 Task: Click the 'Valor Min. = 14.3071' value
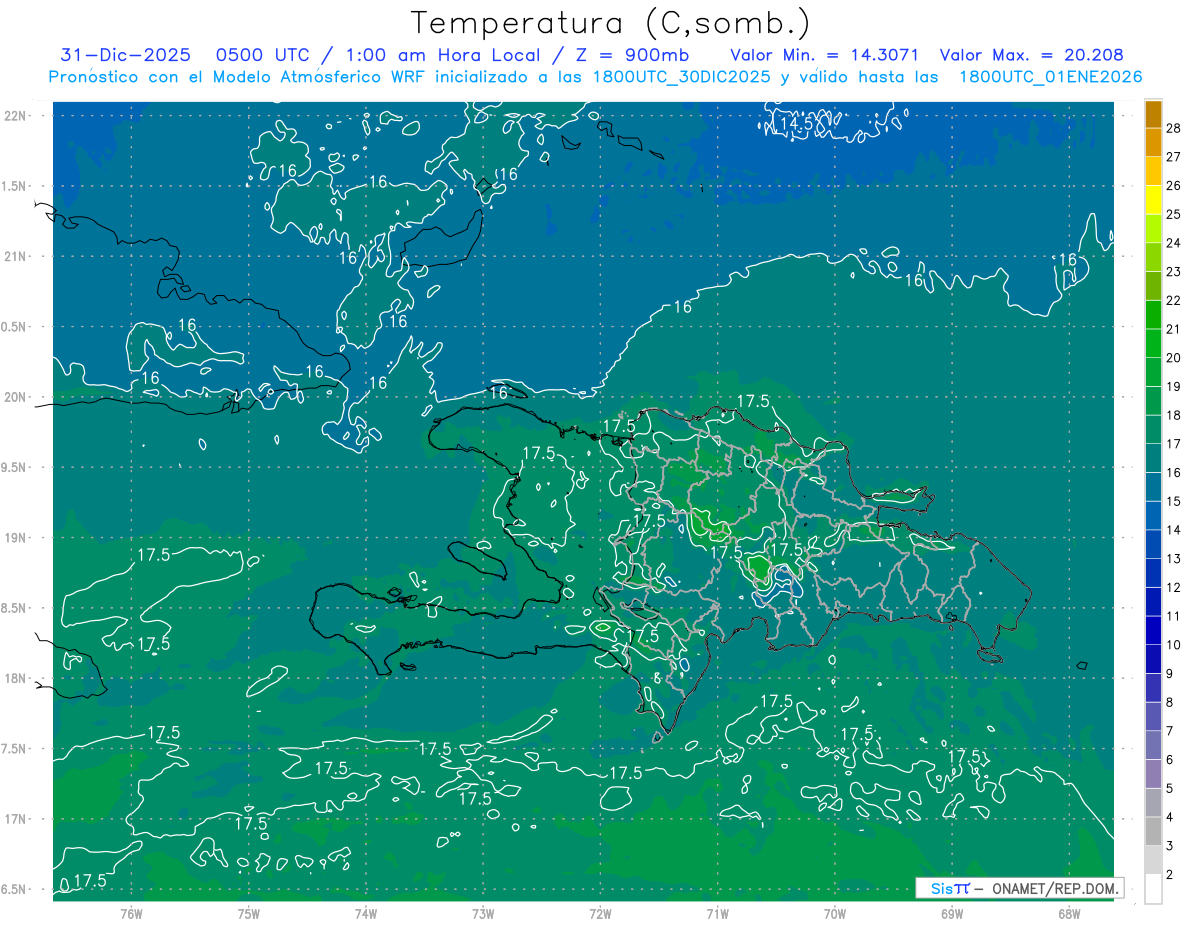coord(825,55)
